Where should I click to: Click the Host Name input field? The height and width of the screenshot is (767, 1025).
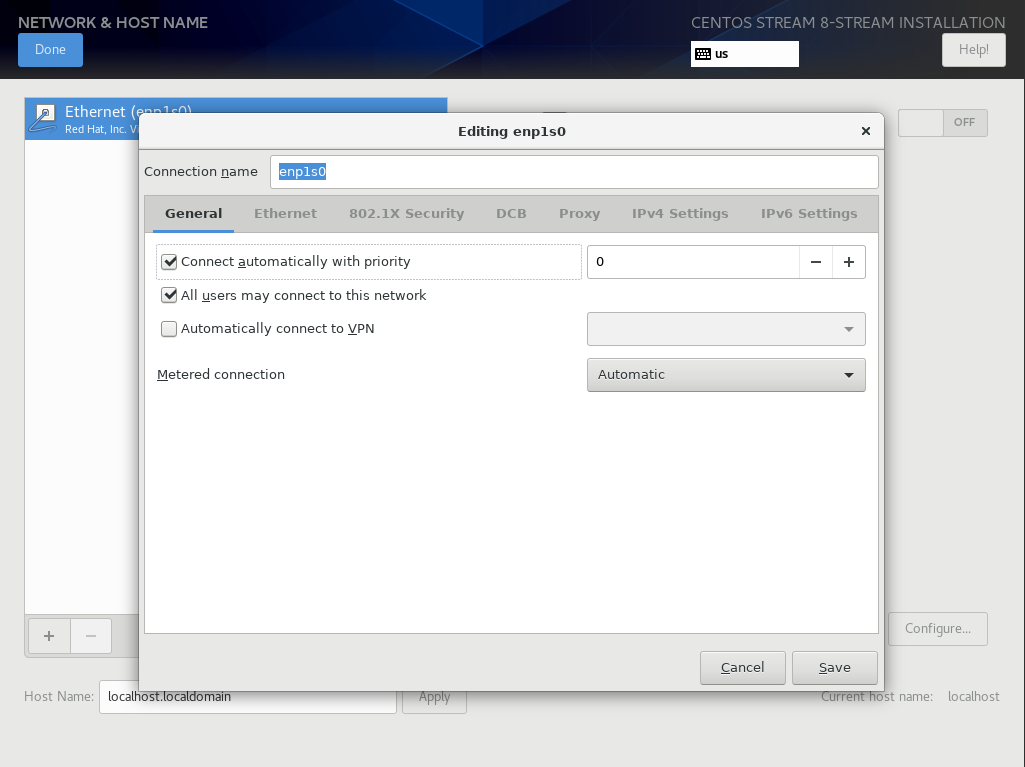coord(248,697)
